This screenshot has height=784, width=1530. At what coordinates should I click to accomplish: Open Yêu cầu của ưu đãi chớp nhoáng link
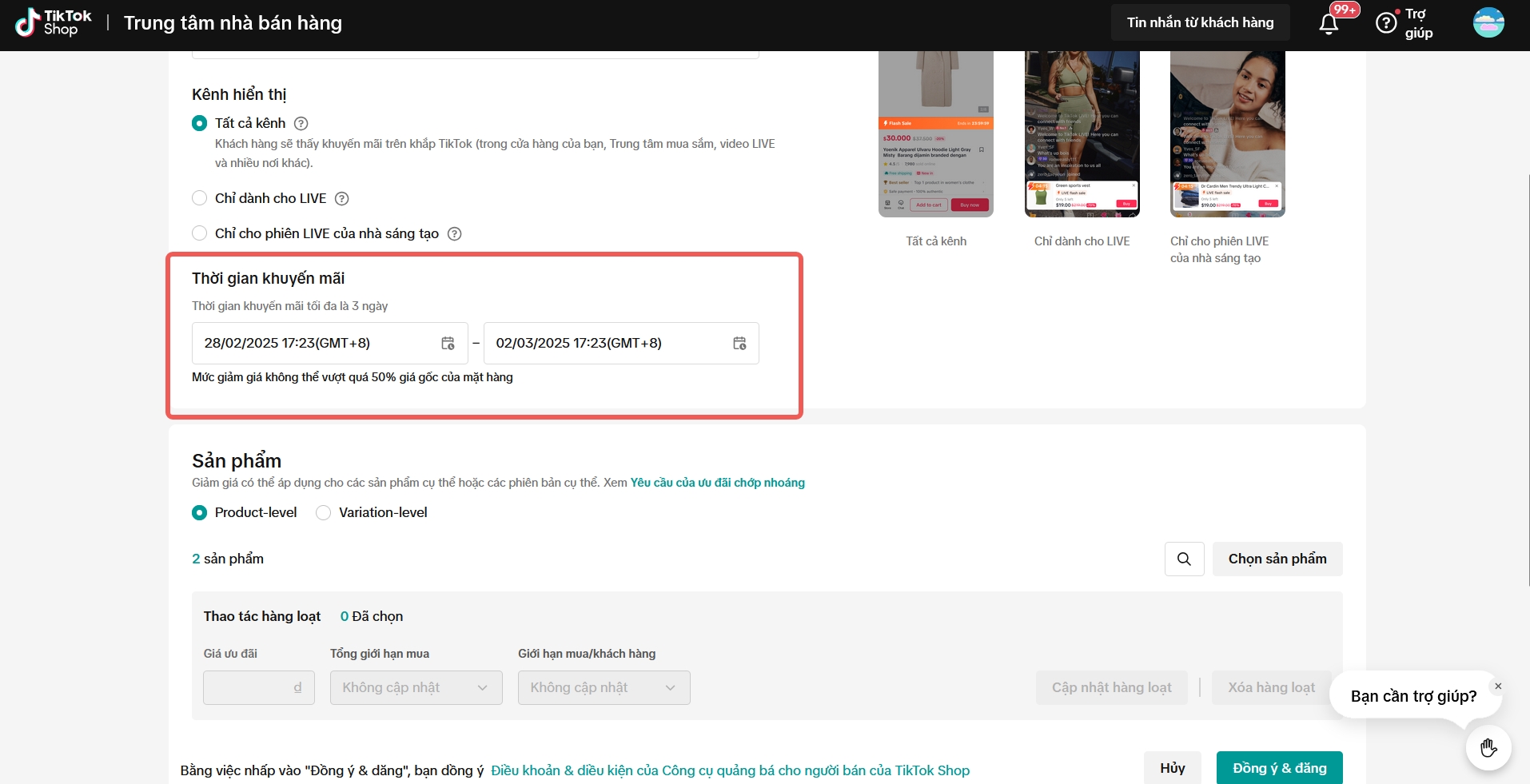(x=718, y=483)
